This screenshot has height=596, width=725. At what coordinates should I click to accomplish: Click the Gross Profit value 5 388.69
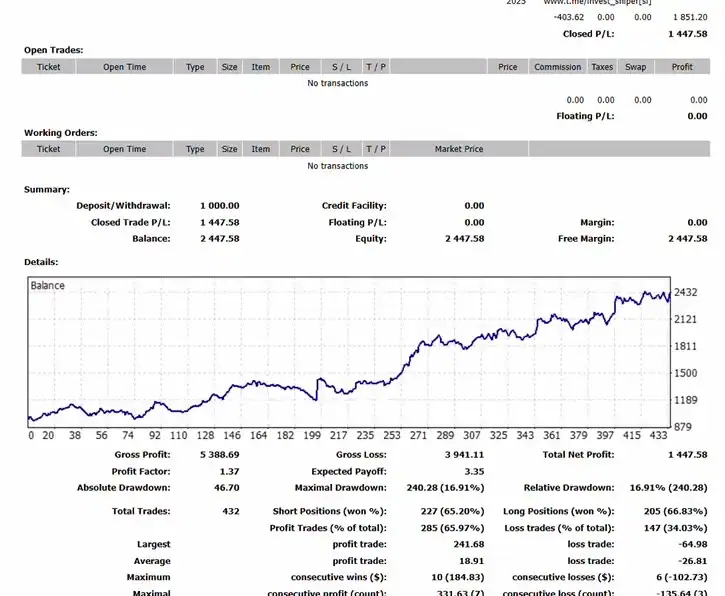[219, 455]
